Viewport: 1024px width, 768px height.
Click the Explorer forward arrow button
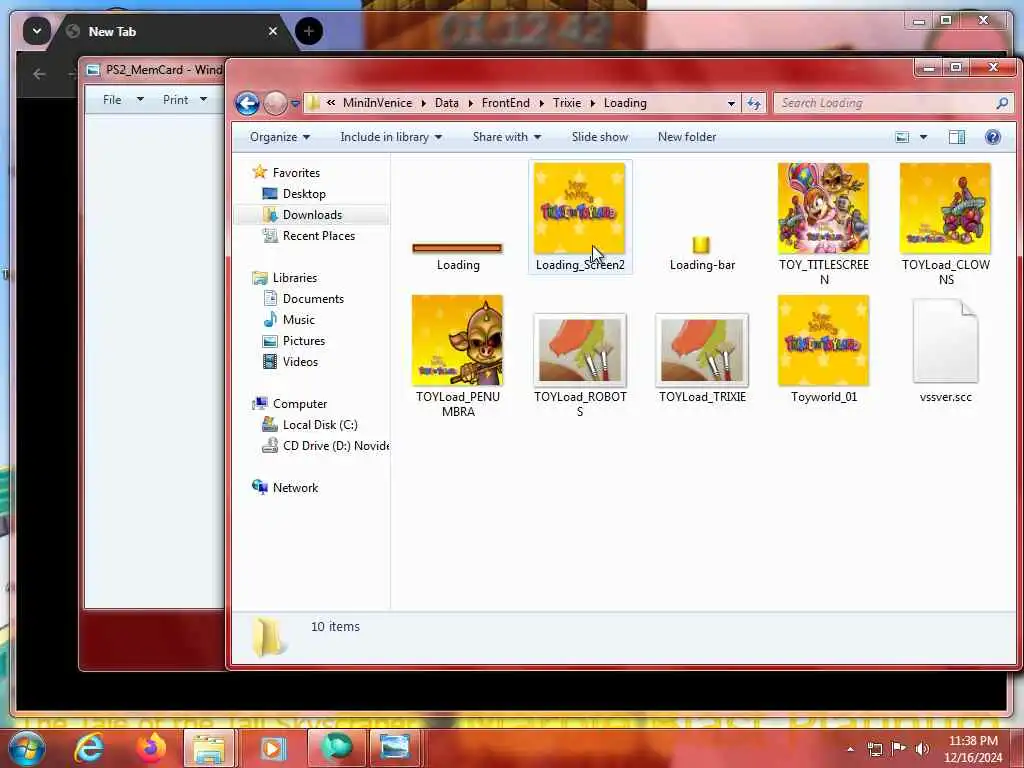point(276,103)
